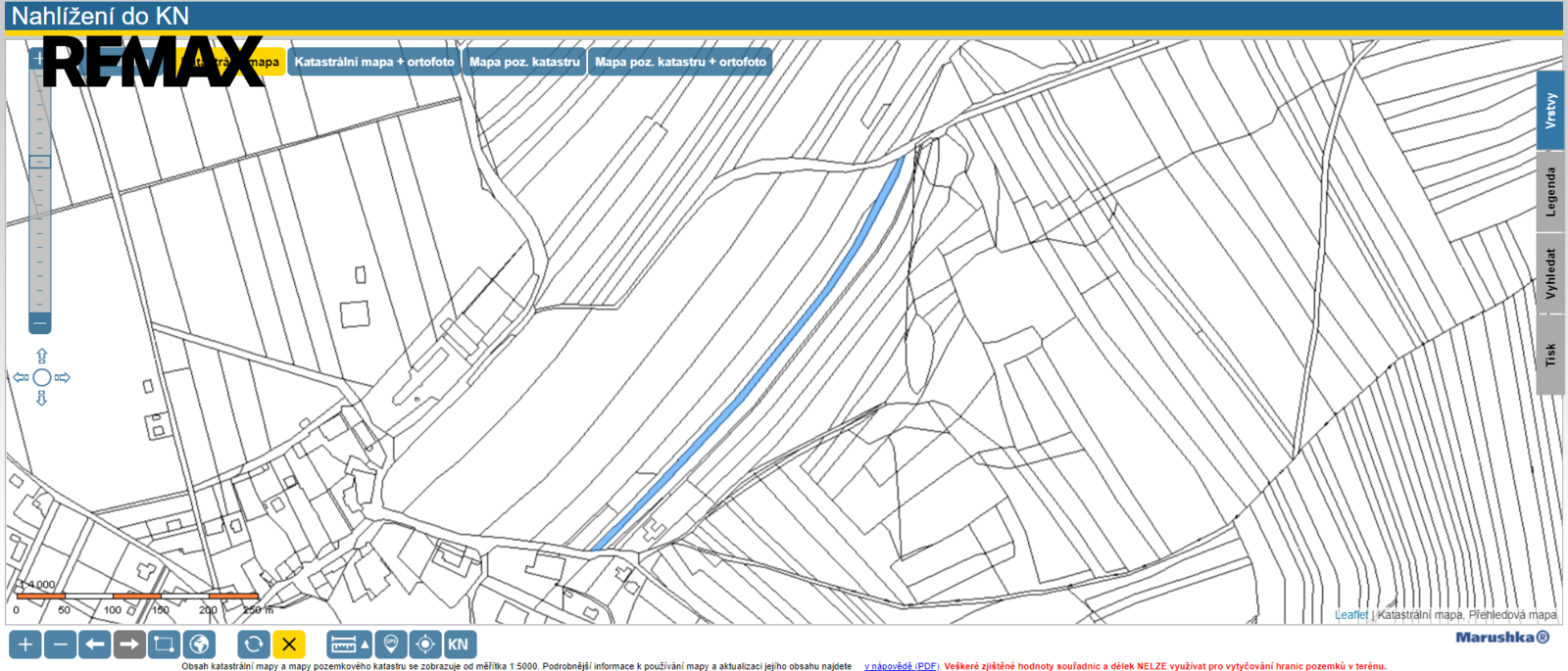Show full extent with globe icon

(x=199, y=645)
